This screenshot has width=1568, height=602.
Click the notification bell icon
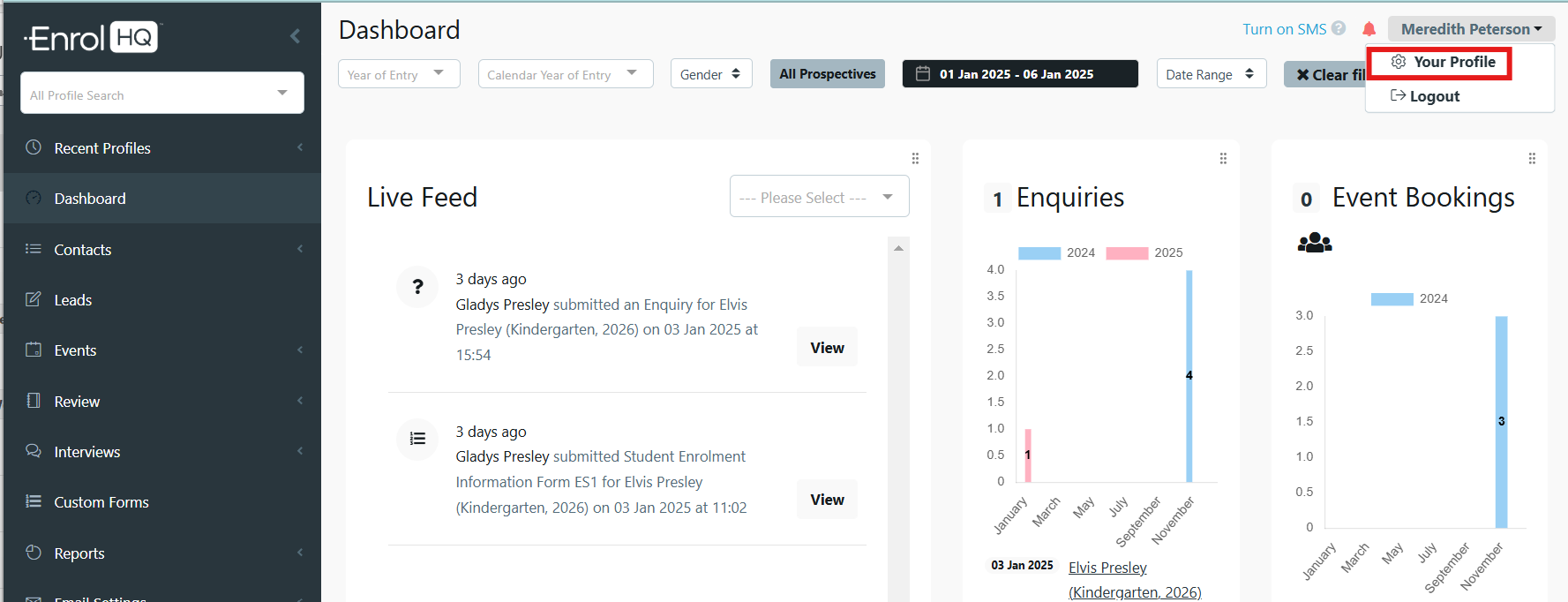tap(1369, 29)
